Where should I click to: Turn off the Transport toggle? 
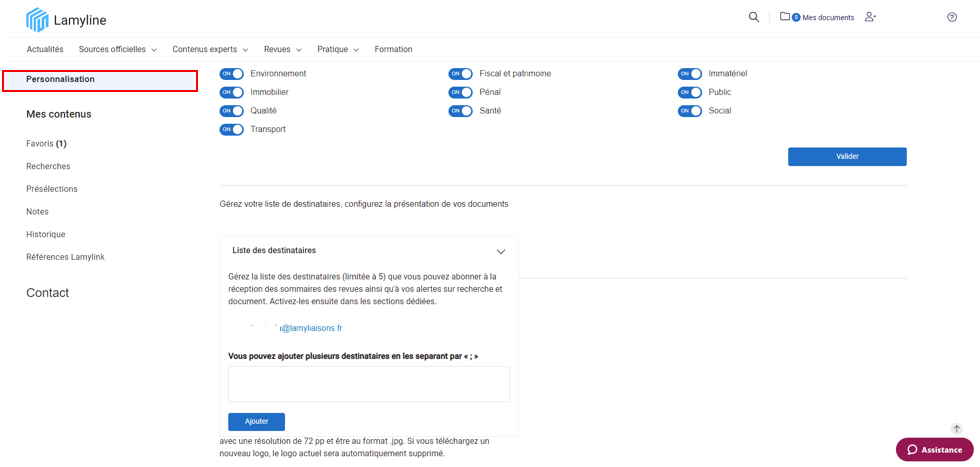231,129
